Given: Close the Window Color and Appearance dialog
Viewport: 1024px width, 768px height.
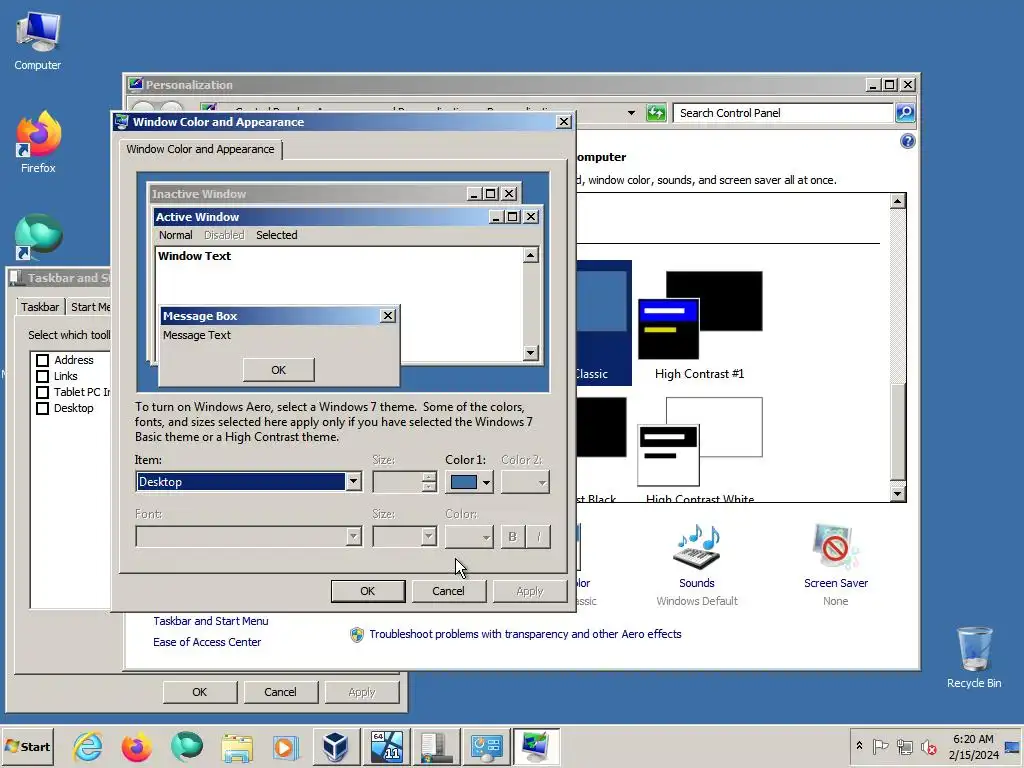Looking at the screenshot, I should (x=564, y=121).
